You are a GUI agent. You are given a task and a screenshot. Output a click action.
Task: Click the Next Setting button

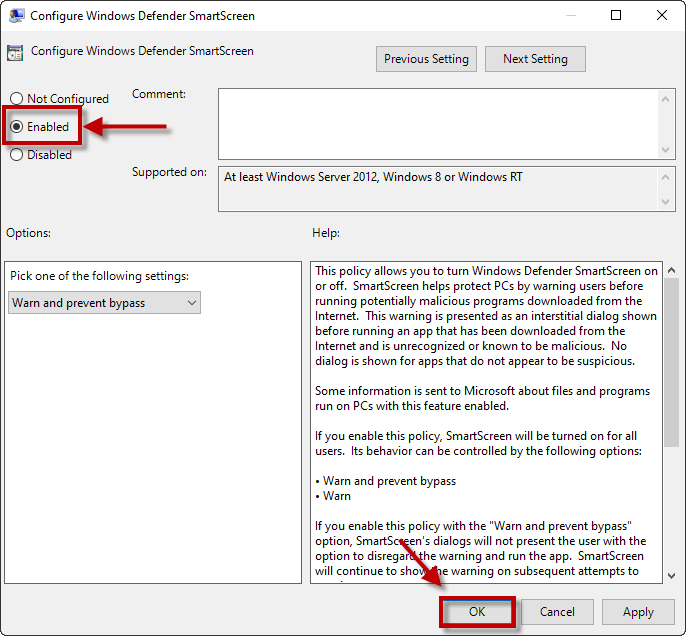pyautogui.click(x=535, y=59)
